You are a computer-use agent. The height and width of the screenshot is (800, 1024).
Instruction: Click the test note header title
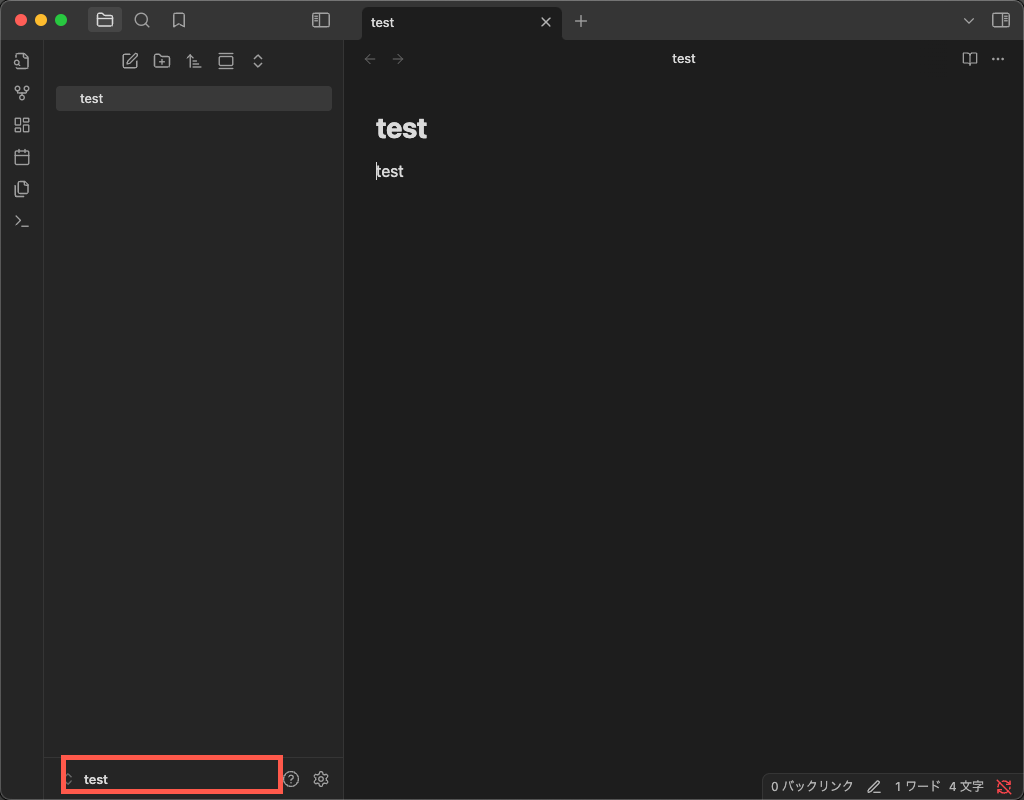[x=684, y=59]
